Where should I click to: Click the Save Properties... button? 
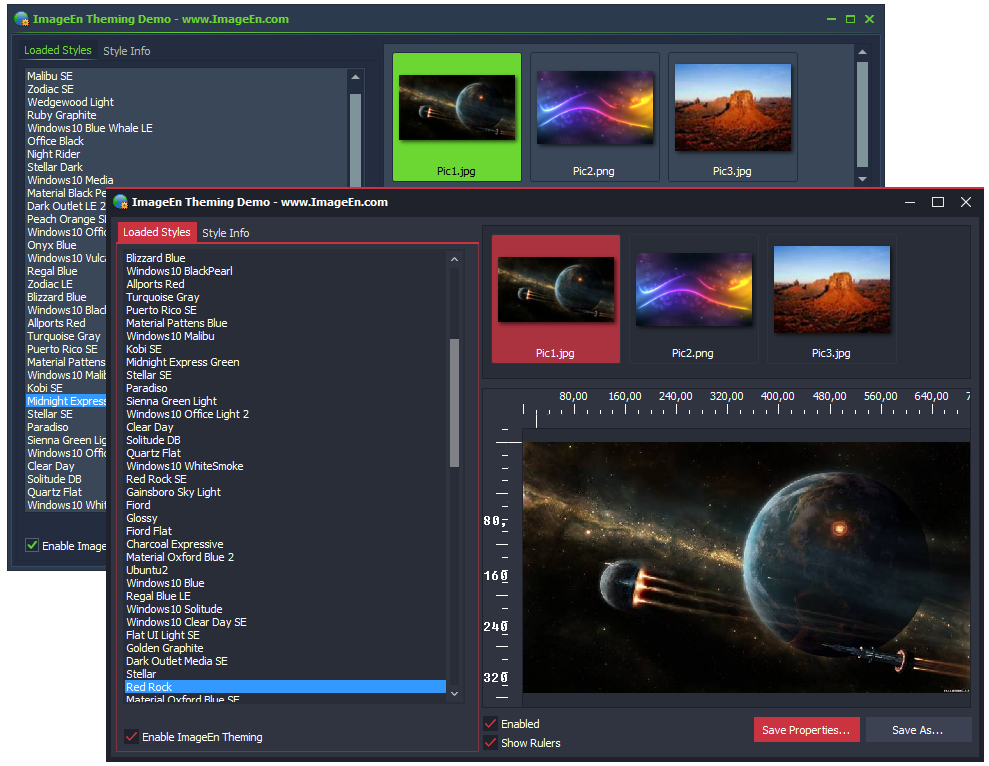click(x=806, y=729)
